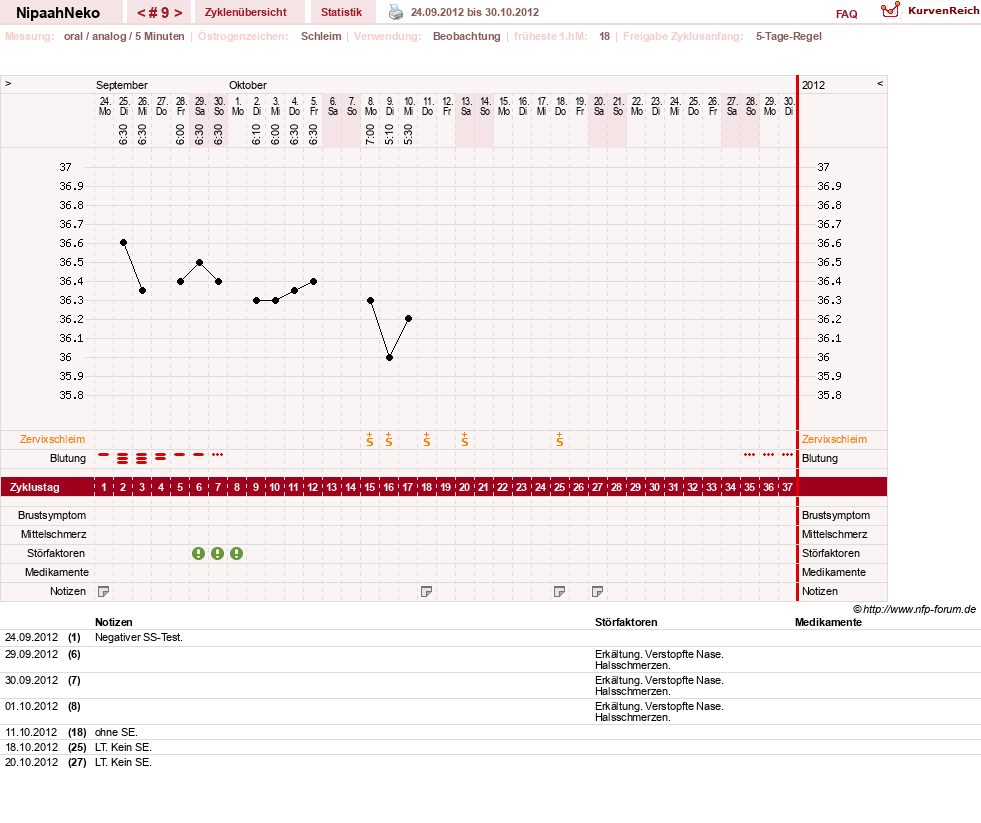Image resolution: width=981 pixels, height=823 pixels.
Task: Click the note date 20.10.2012
Action: coord(31,762)
